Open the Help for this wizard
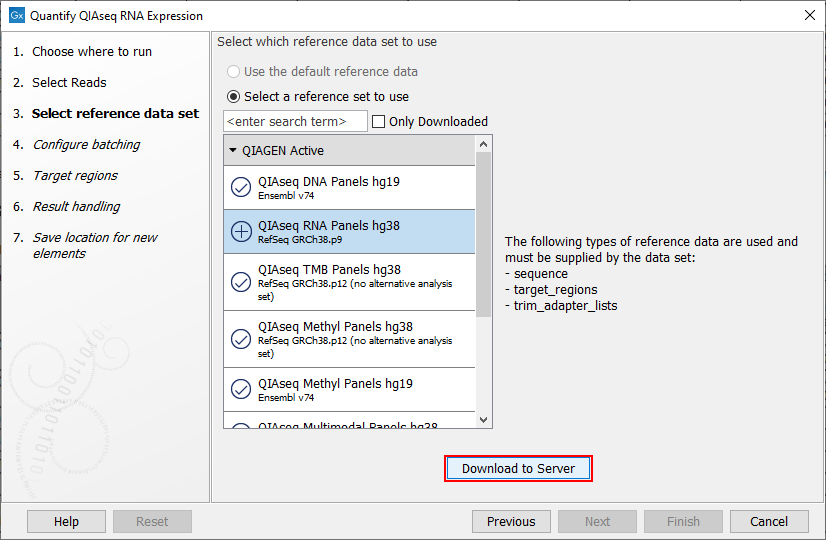This screenshot has width=826, height=540. coord(66,521)
